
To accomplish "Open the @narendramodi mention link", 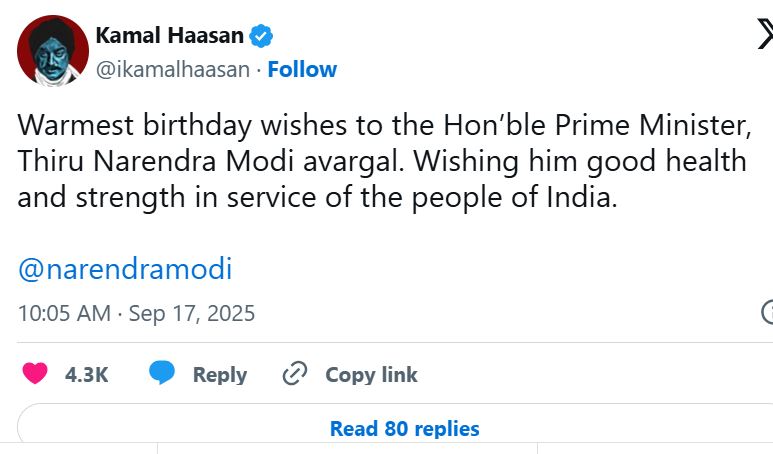I will (x=125, y=269).
